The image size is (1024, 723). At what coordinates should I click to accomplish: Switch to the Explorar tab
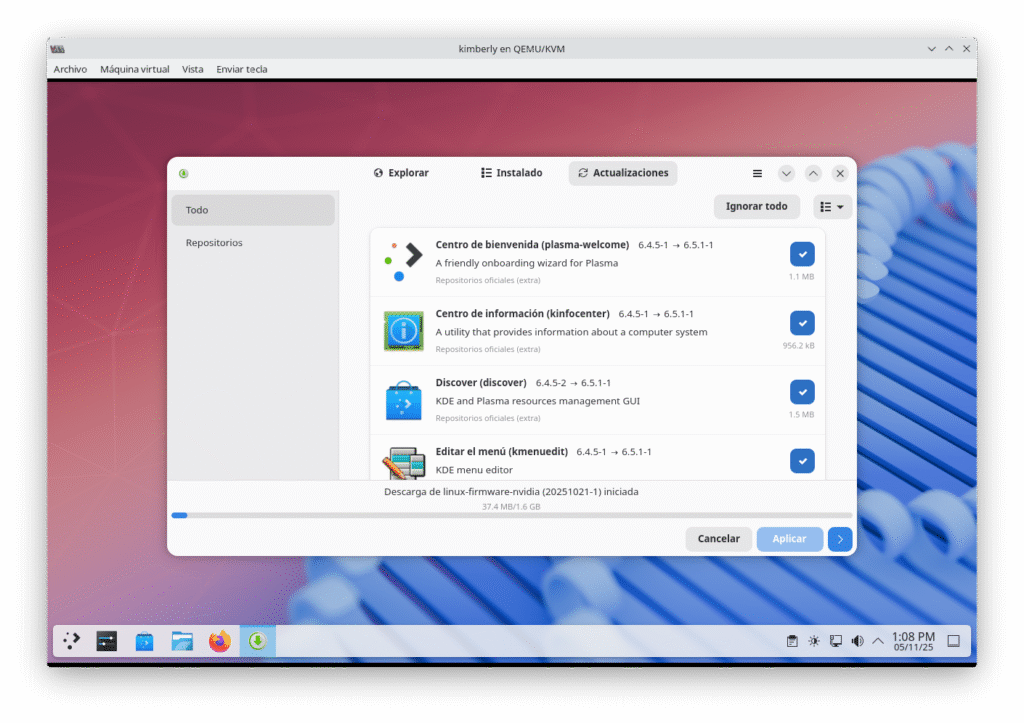click(x=401, y=173)
